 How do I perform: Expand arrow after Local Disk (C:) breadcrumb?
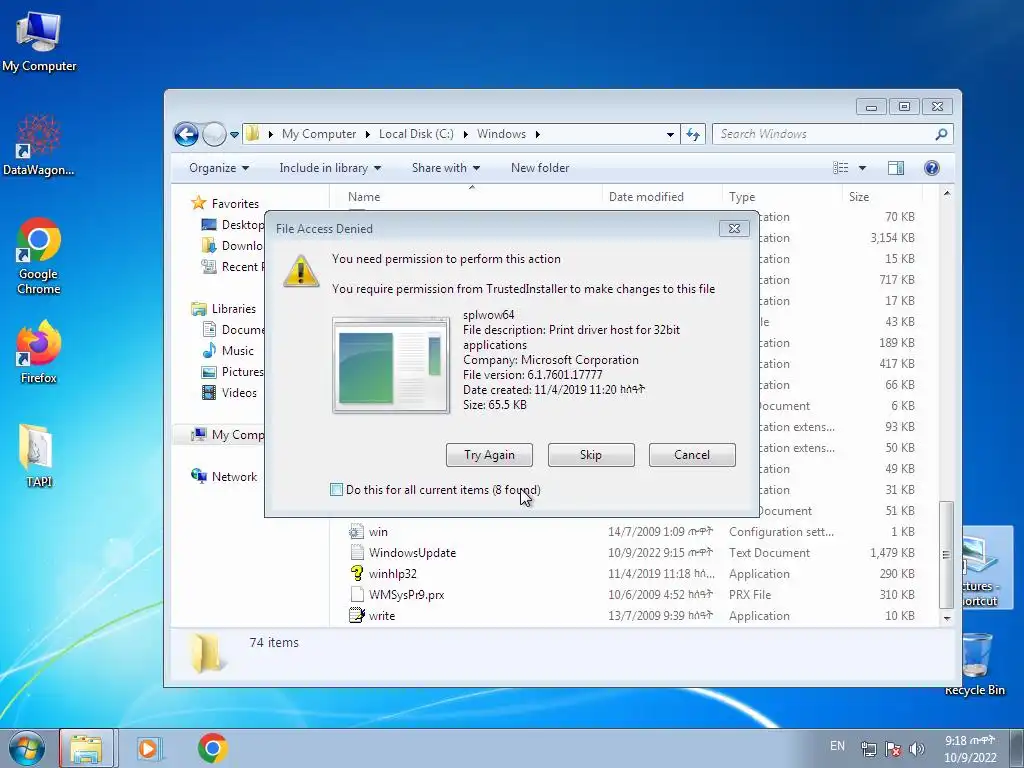pyautogui.click(x=465, y=135)
